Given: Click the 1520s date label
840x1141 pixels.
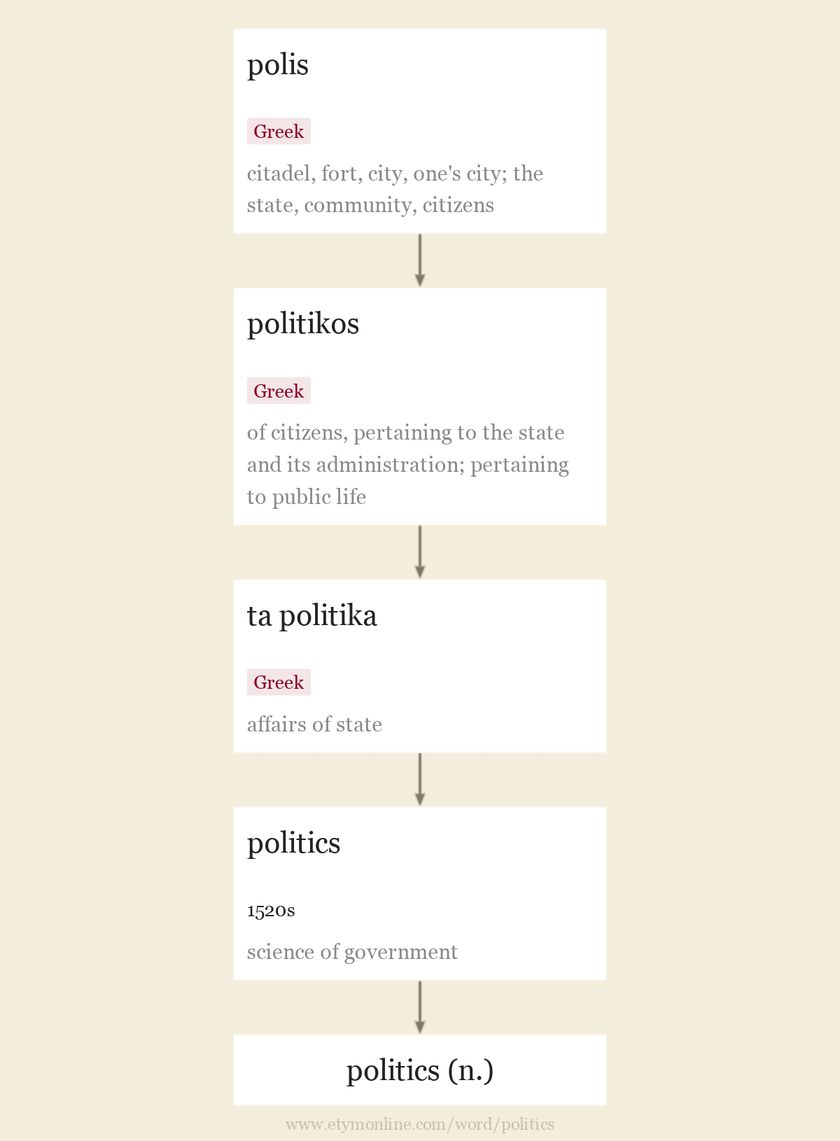Looking at the screenshot, I should click(271, 910).
